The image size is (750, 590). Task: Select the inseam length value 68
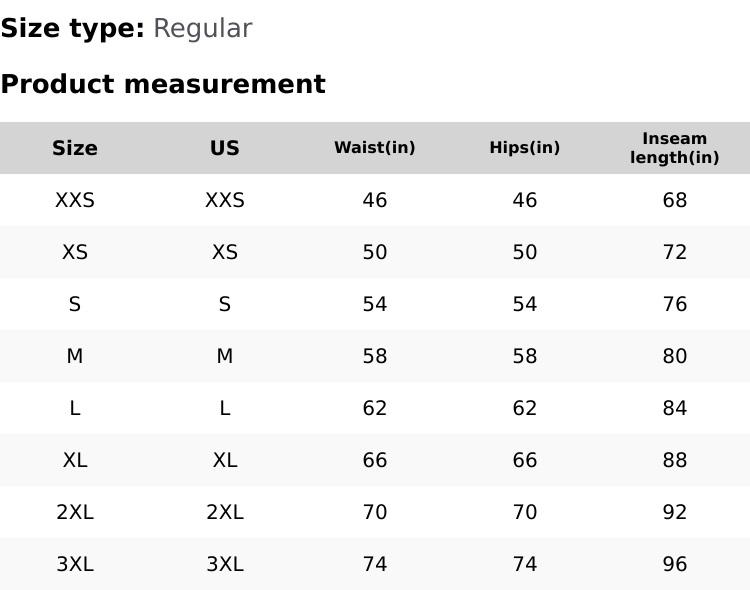[675, 200]
